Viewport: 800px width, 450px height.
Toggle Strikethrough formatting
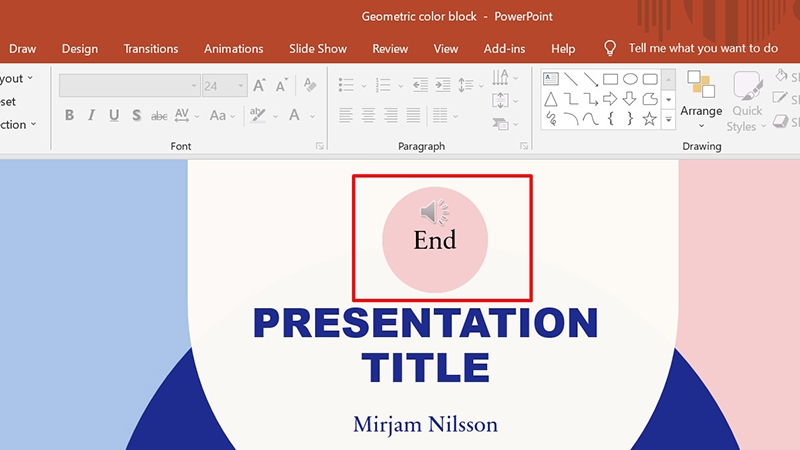click(x=159, y=116)
